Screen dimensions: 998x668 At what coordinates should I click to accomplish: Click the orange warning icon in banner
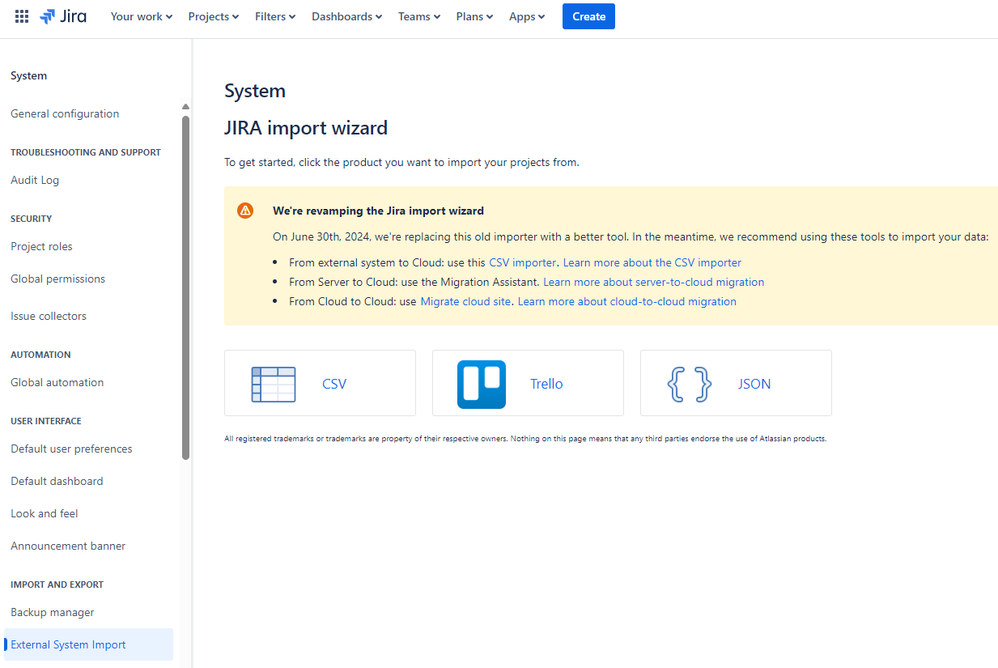tap(245, 211)
